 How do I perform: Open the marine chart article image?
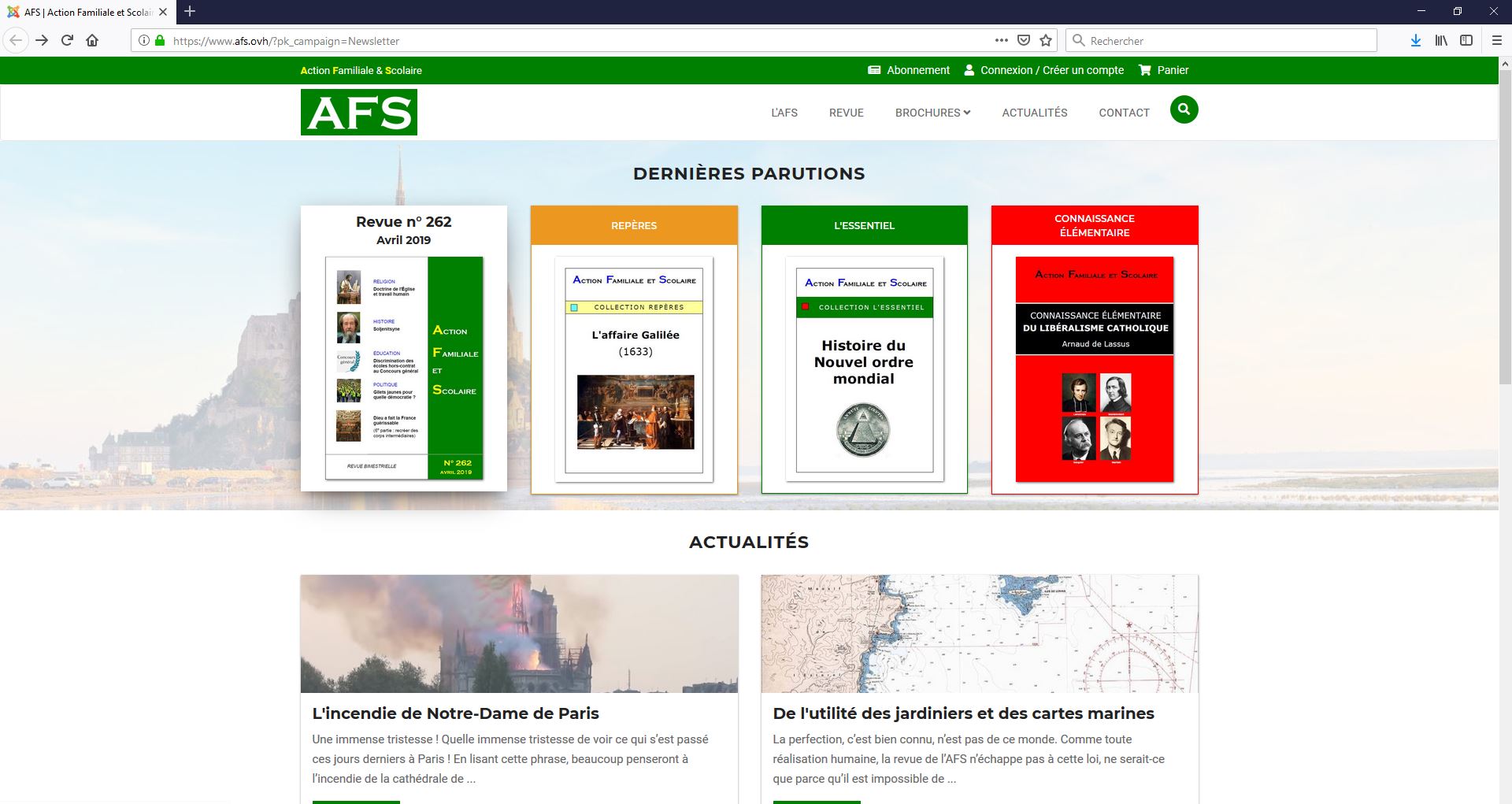(980, 634)
